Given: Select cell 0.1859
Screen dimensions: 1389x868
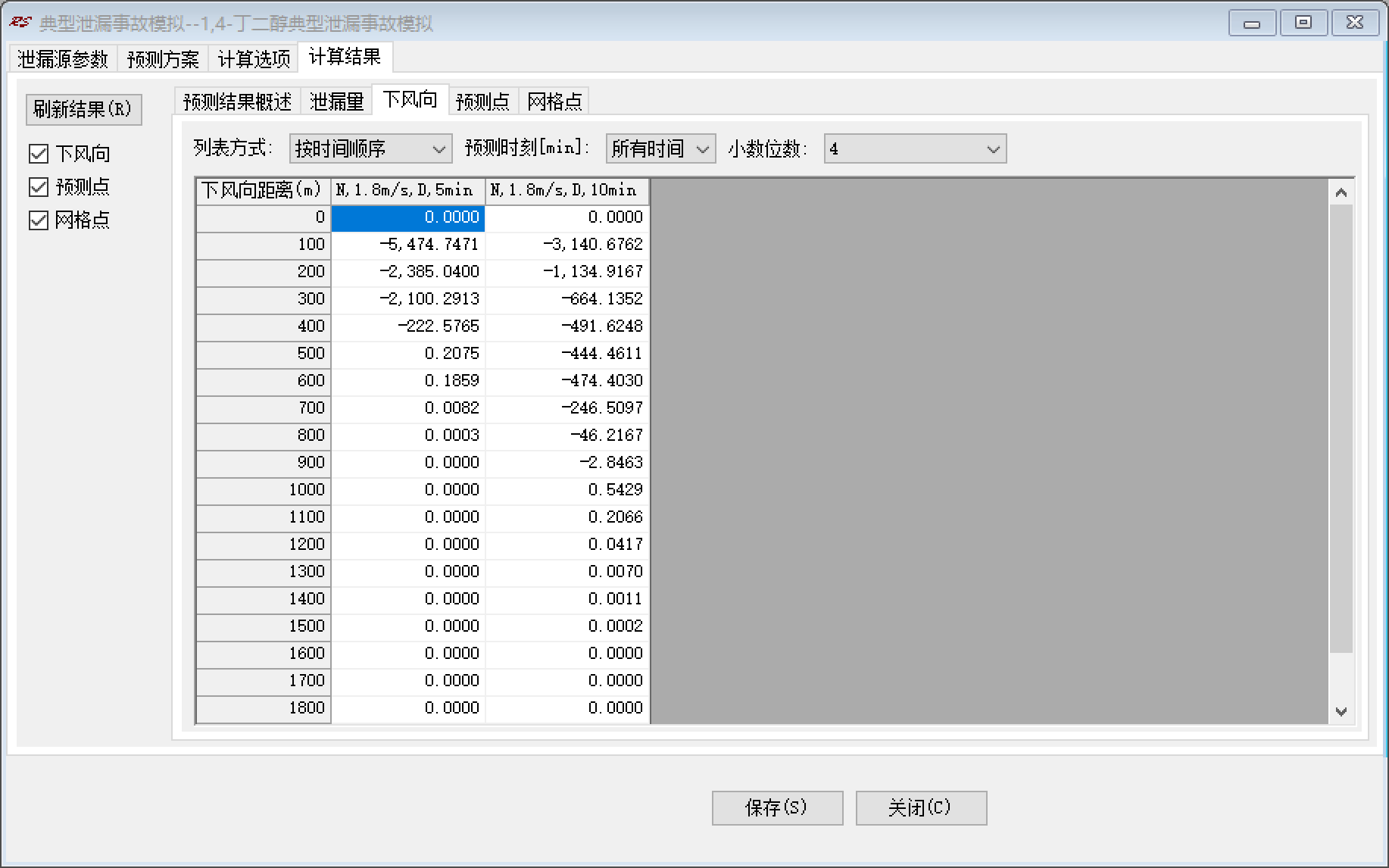Looking at the screenshot, I should click(x=407, y=381).
